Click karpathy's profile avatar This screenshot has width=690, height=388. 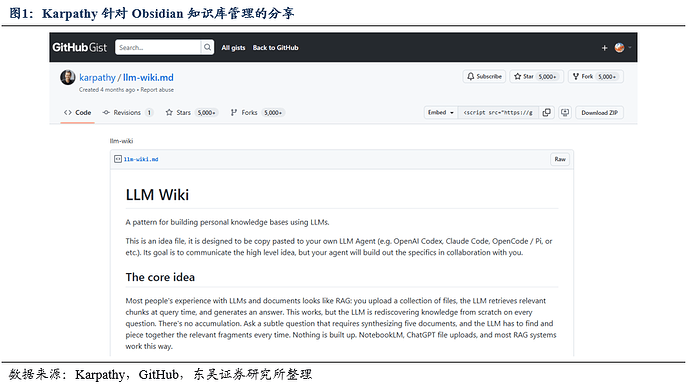tap(67, 77)
